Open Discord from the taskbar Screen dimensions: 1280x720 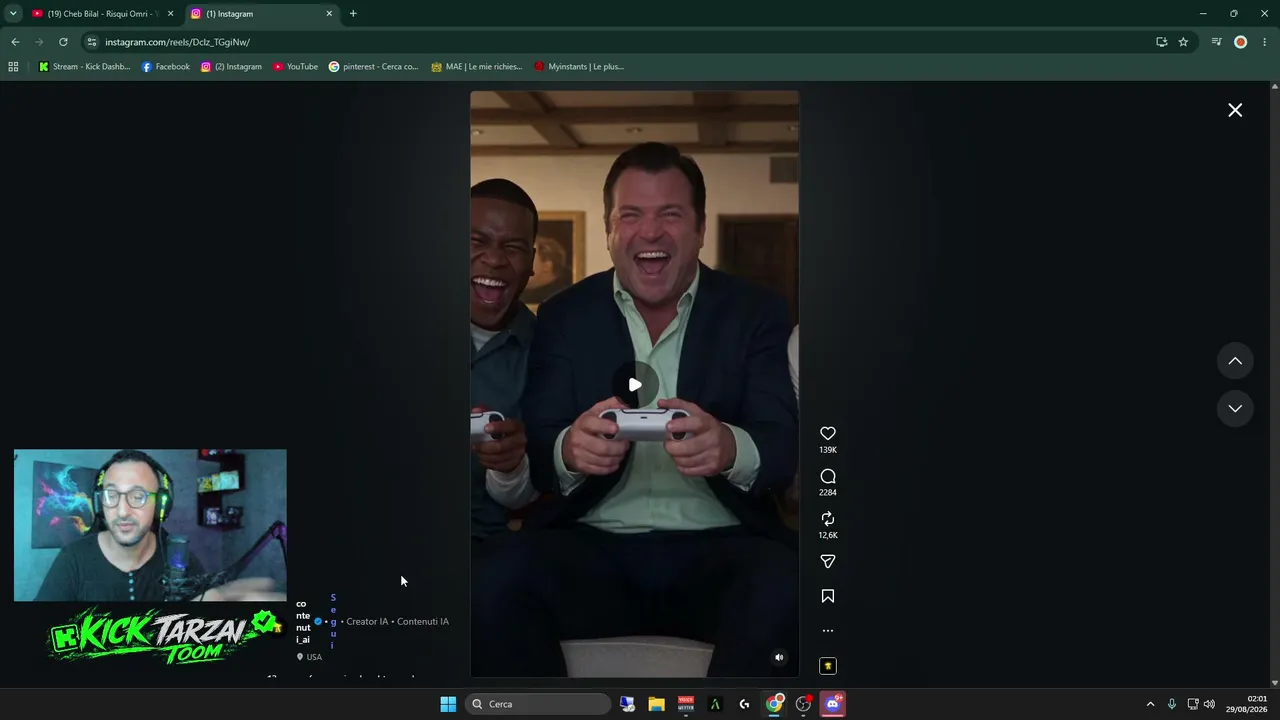point(833,704)
